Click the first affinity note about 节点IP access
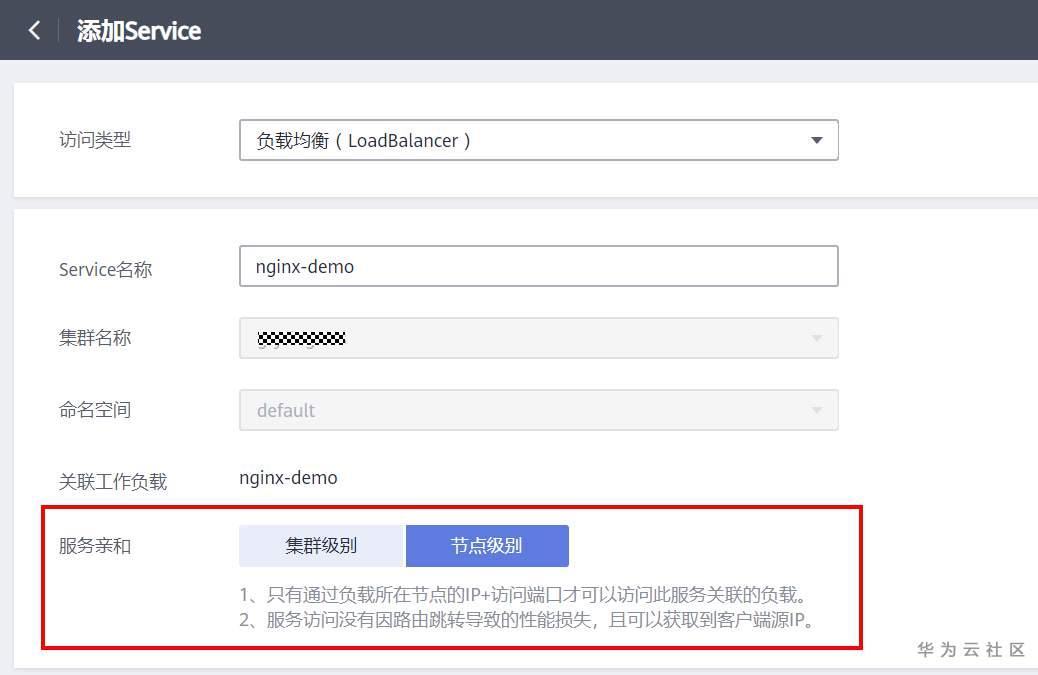 525,594
